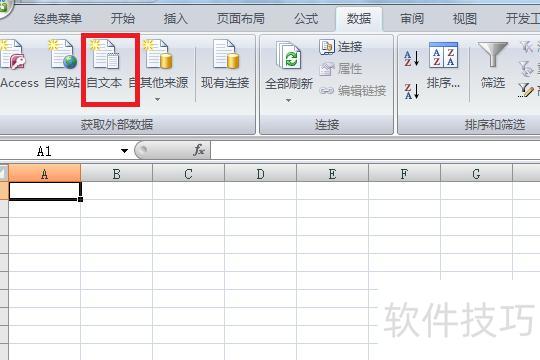Open 连接 (Connections) button
This screenshot has height=360, width=540.
[341, 47]
